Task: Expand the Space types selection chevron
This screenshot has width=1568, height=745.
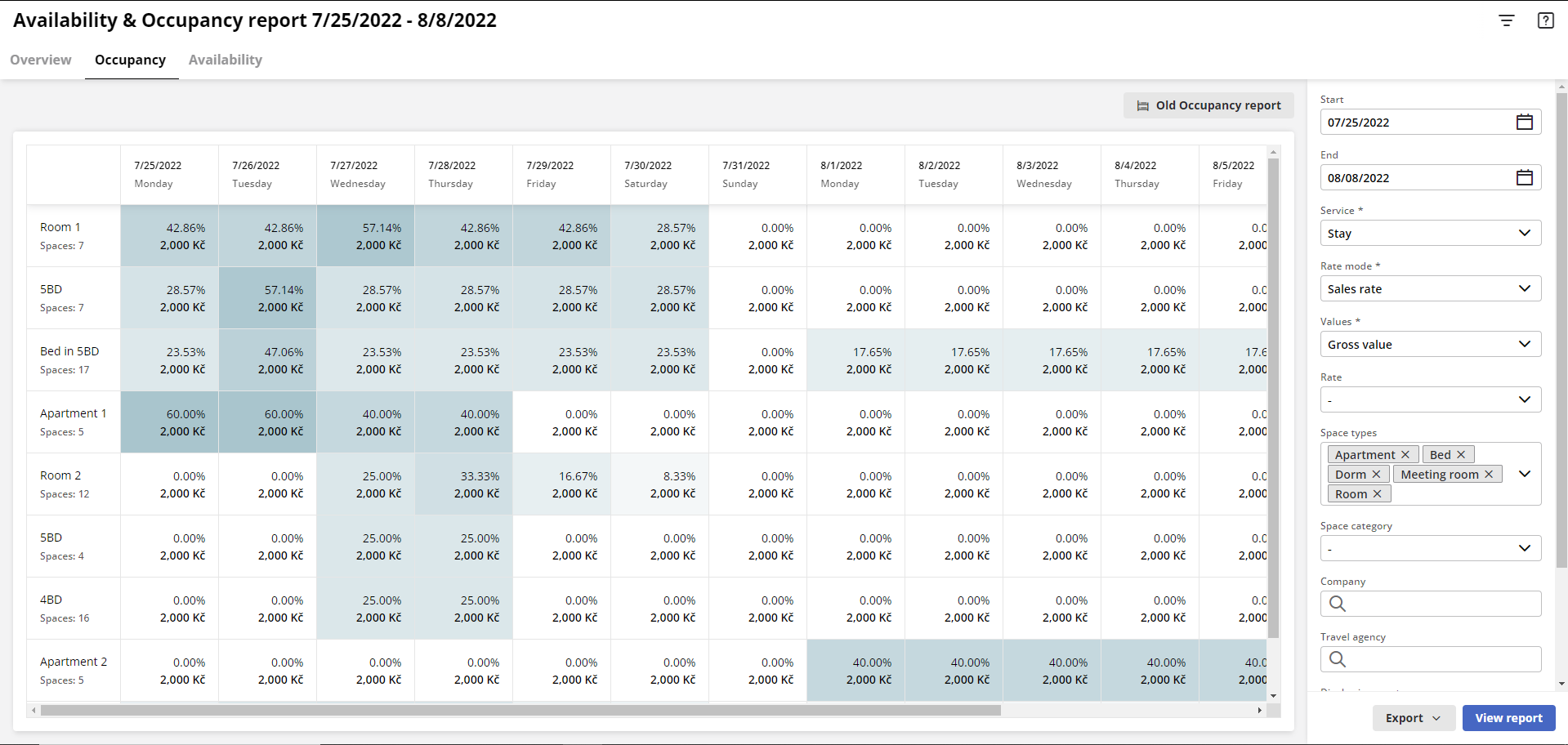Action: tap(1524, 474)
